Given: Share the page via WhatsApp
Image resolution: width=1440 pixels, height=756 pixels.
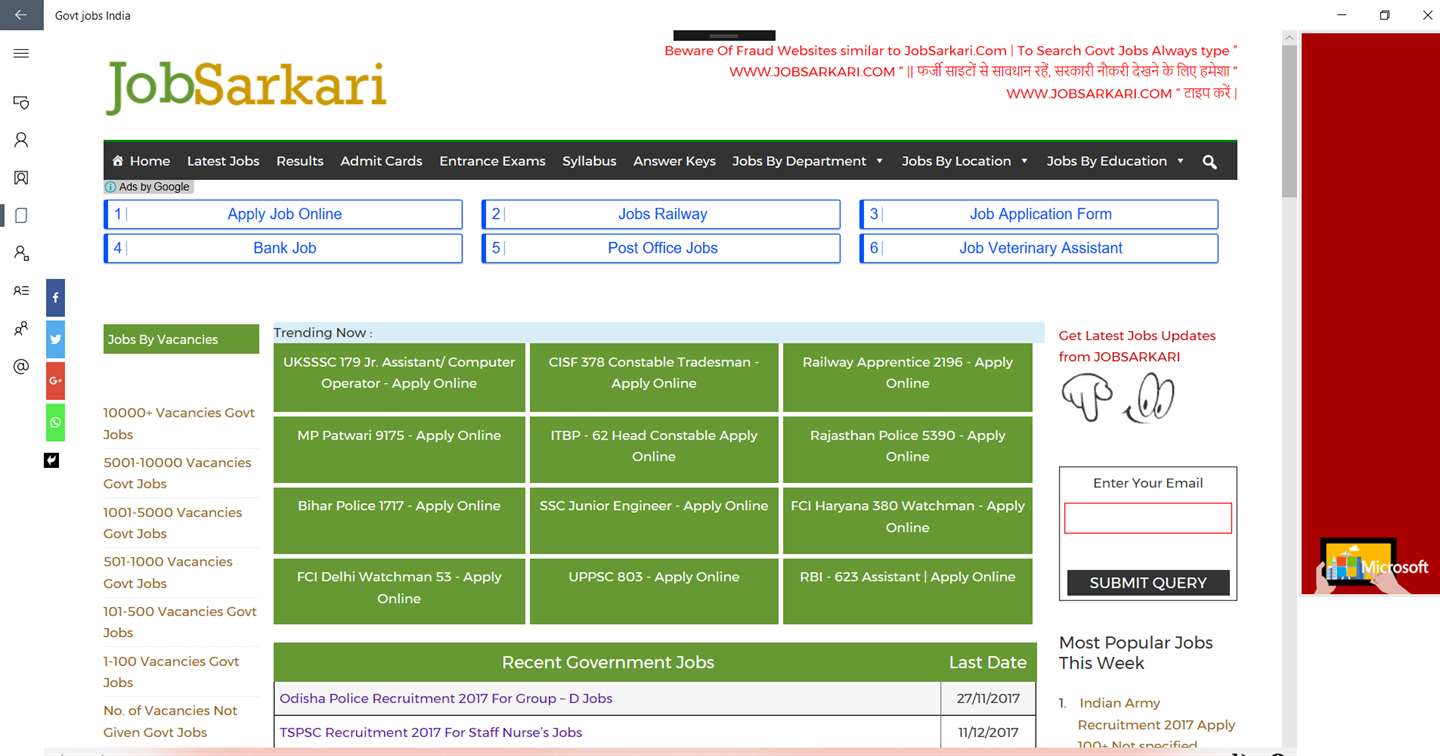Looking at the screenshot, I should click(x=55, y=423).
